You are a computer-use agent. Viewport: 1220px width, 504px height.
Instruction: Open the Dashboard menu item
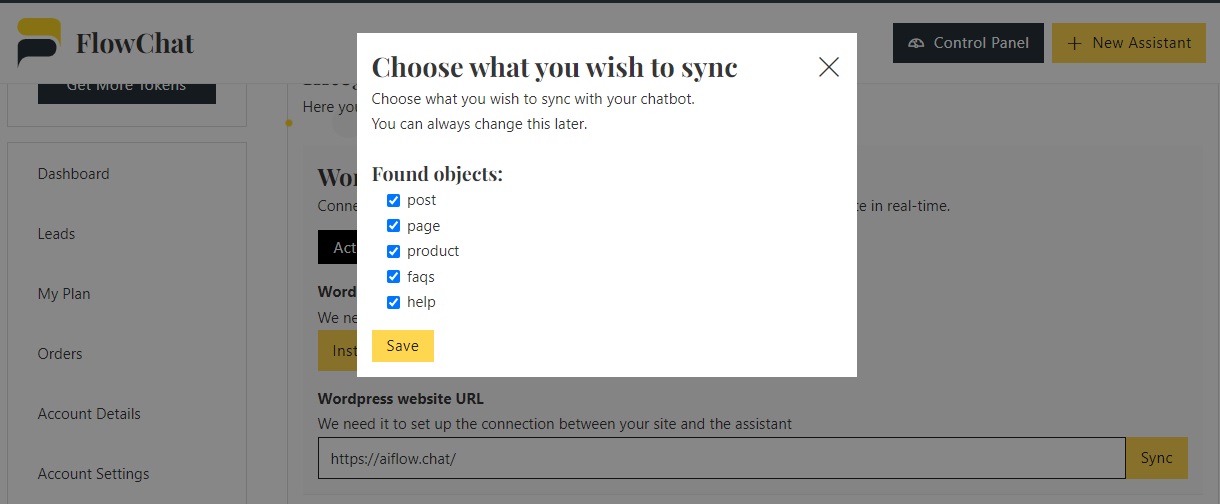click(x=74, y=174)
